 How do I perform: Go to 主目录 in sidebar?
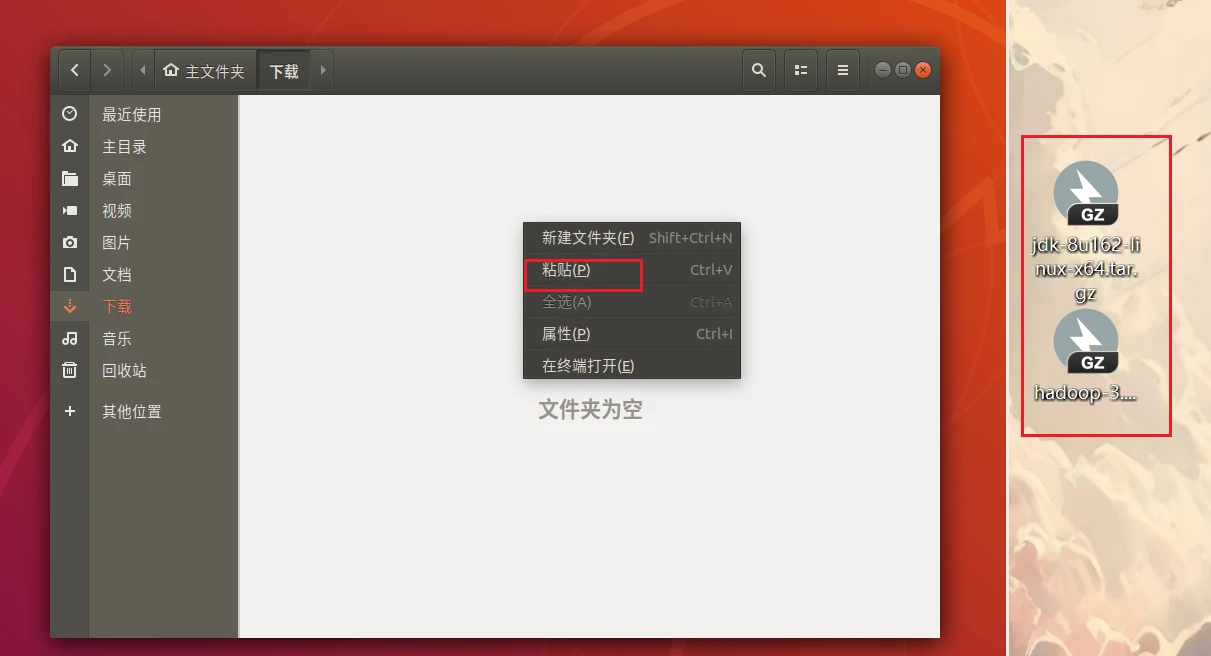coord(124,147)
